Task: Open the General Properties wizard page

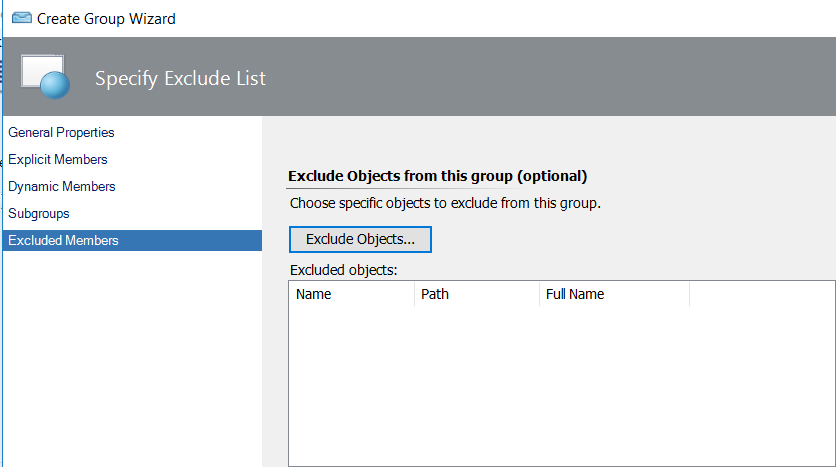Action: 61,132
